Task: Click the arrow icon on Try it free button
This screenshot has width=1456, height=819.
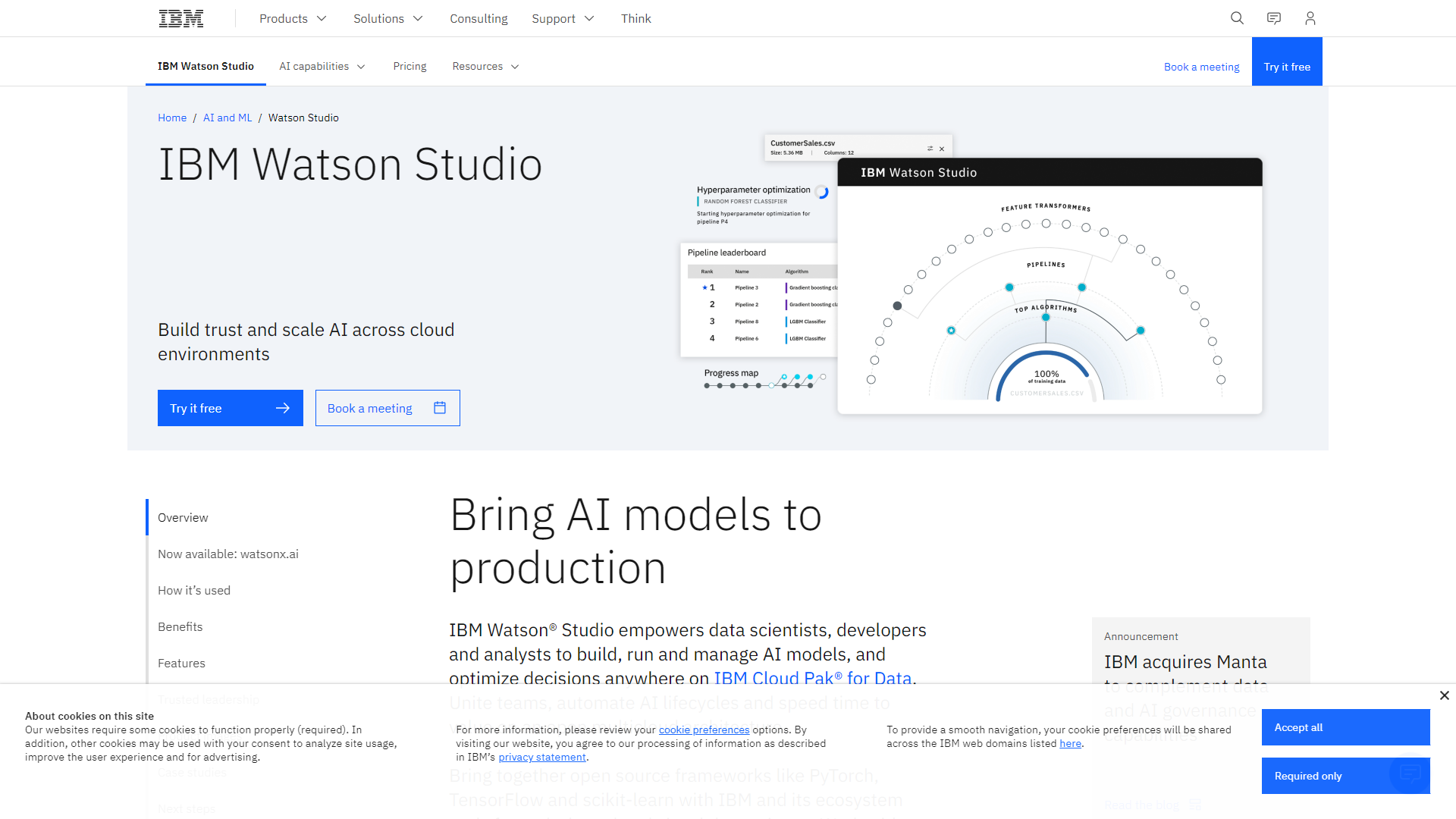Action: (282, 407)
